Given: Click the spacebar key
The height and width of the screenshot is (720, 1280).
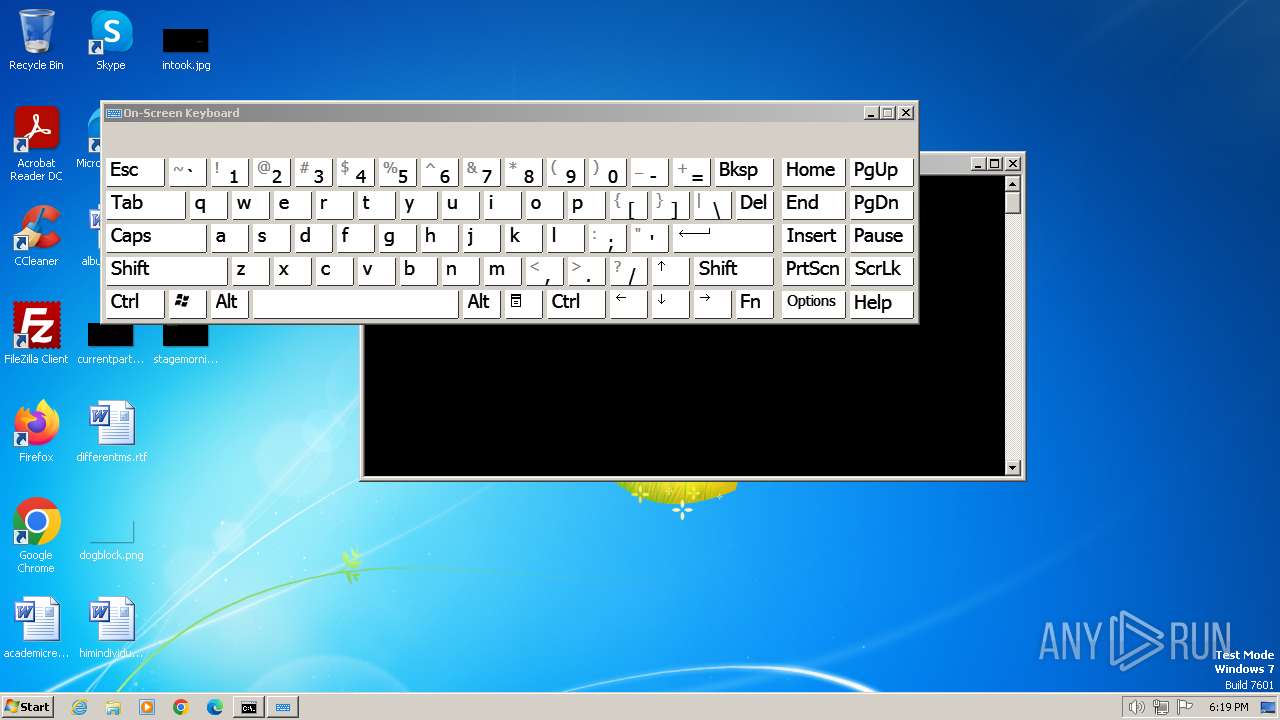Looking at the screenshot, I should 356,302.
